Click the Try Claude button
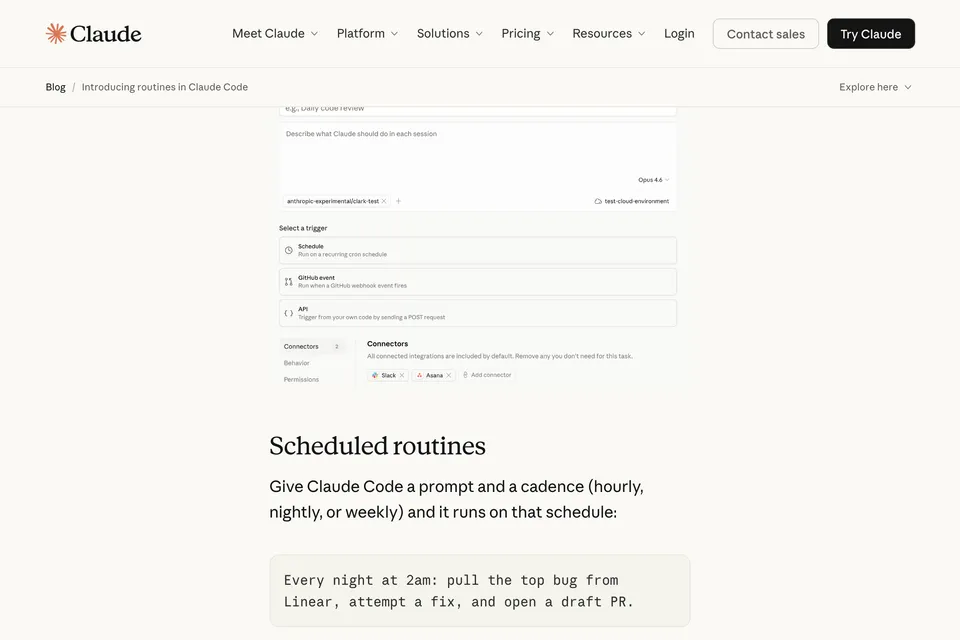The image size is (960, 640). click(871, 33)
